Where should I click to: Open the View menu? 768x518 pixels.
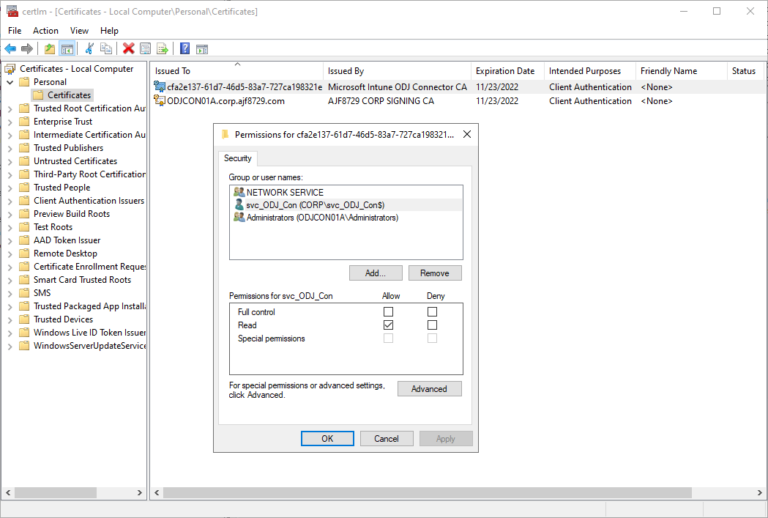click(x=79, y=30)
